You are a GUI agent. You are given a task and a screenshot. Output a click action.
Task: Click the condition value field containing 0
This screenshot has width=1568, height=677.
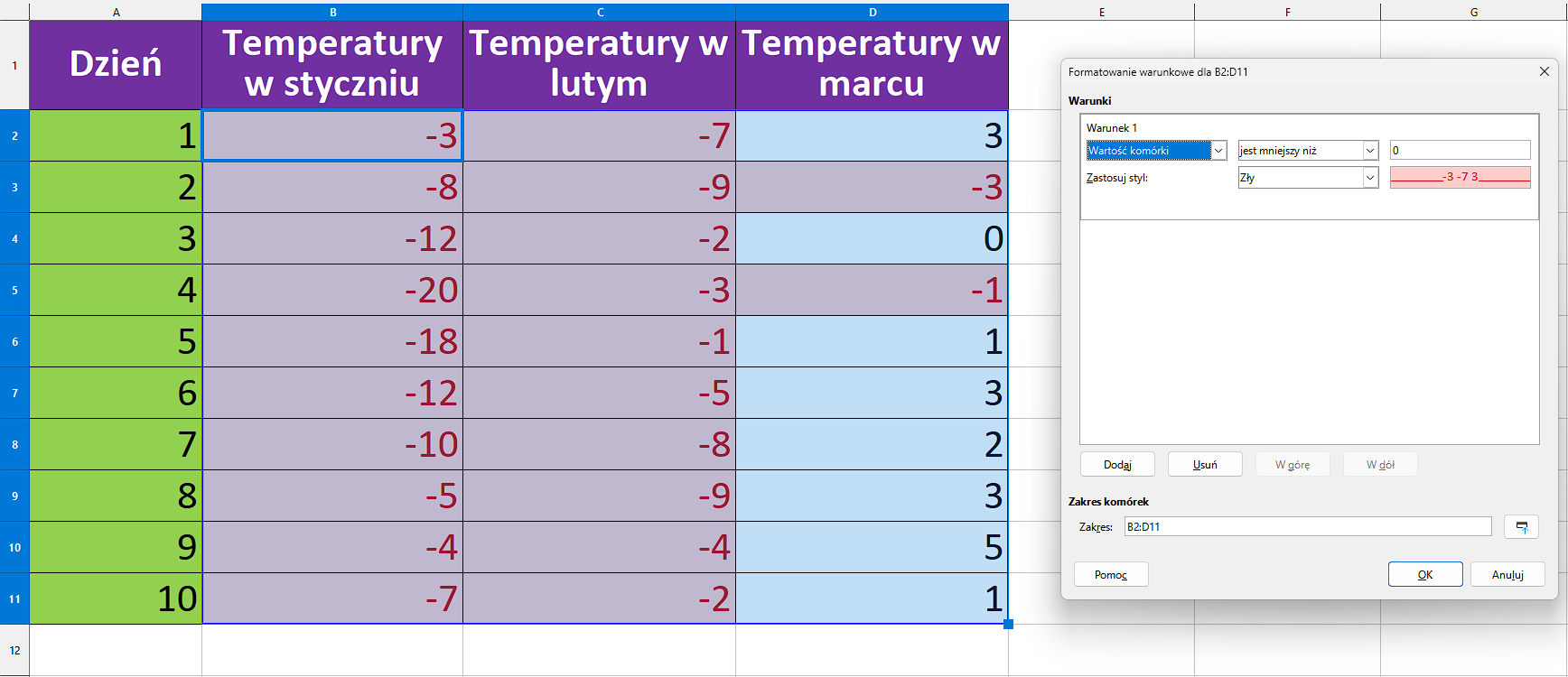(x=1459, y=151)
